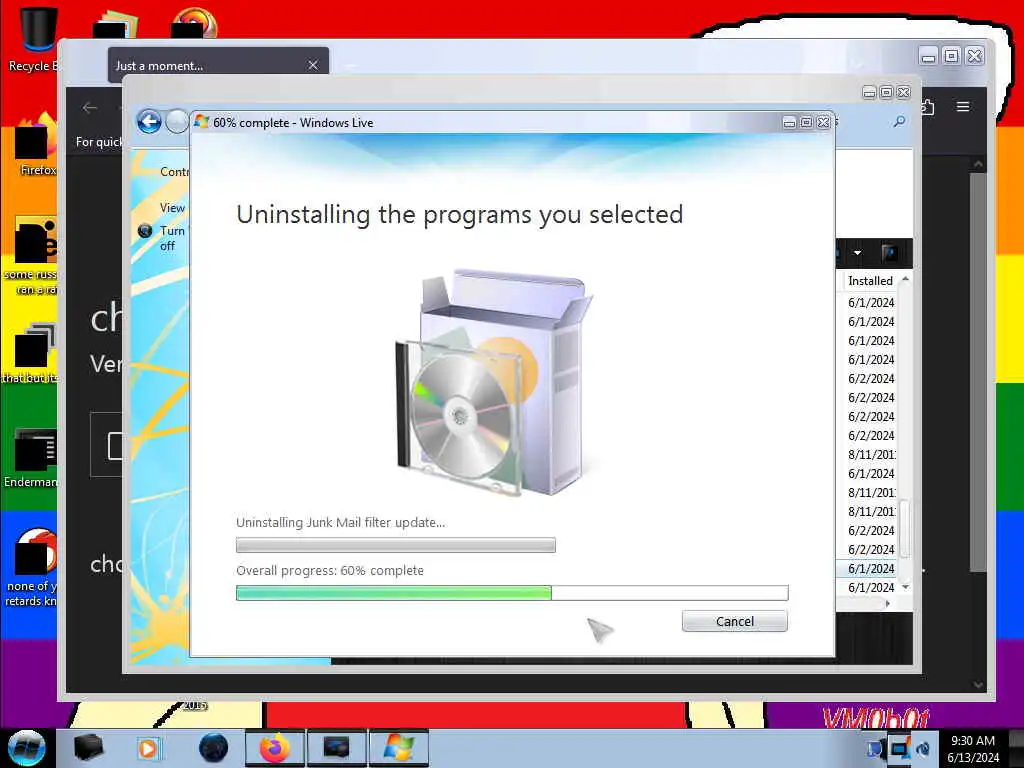Viewport: 1024px width, 768px height.
Task: Click "Uninstalling Junk Mail filter update..." status text
Action: 340,522
